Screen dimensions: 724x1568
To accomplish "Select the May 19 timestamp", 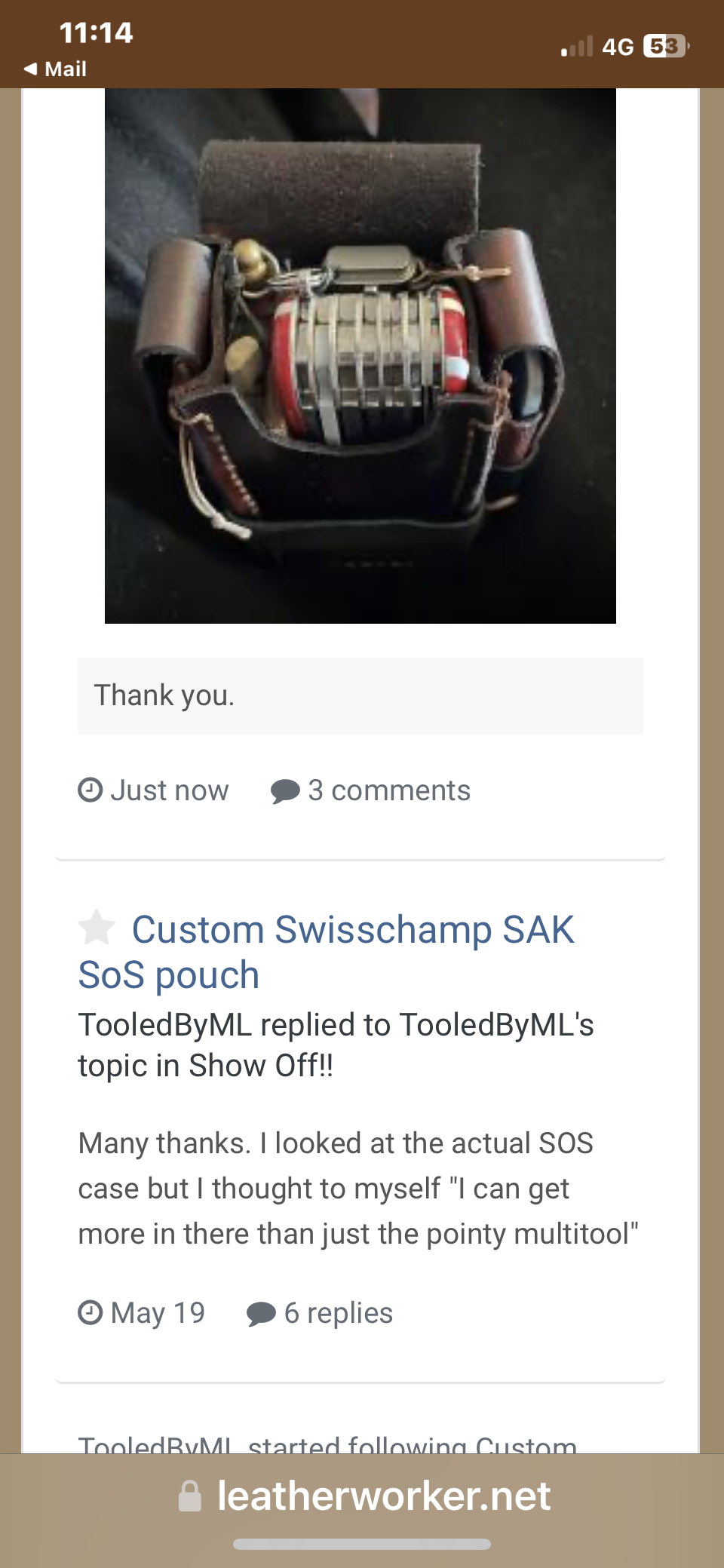I will [158, 1313].
